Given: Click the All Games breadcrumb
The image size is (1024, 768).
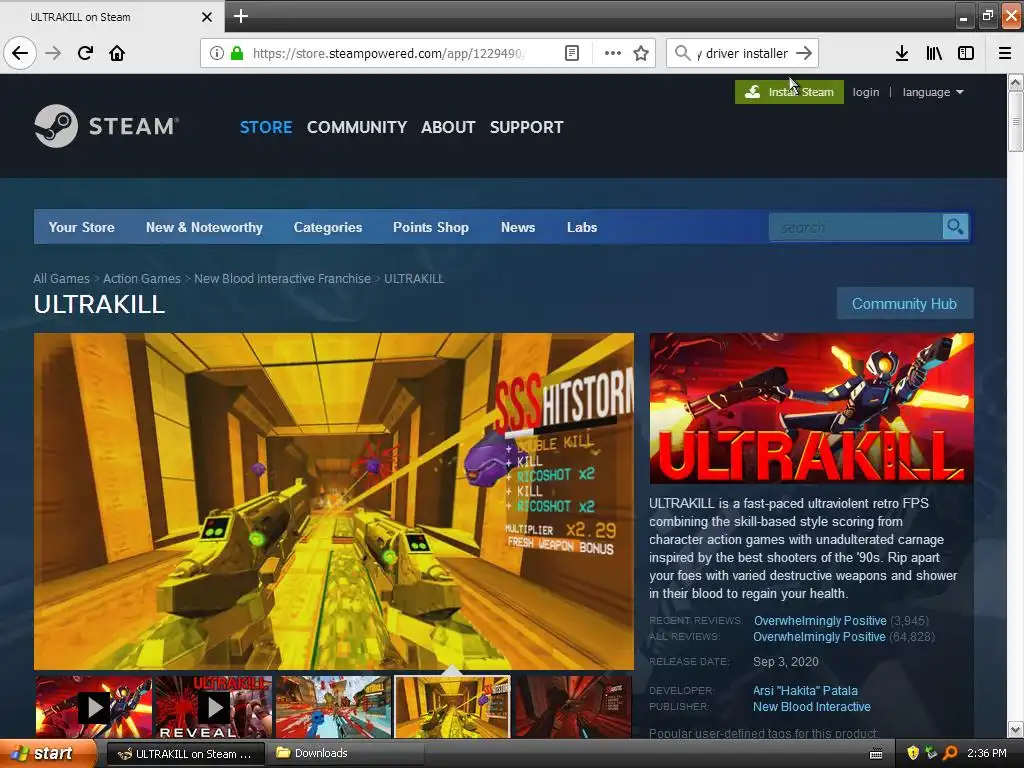Looking at the screenshot, I should click(61, 278).
